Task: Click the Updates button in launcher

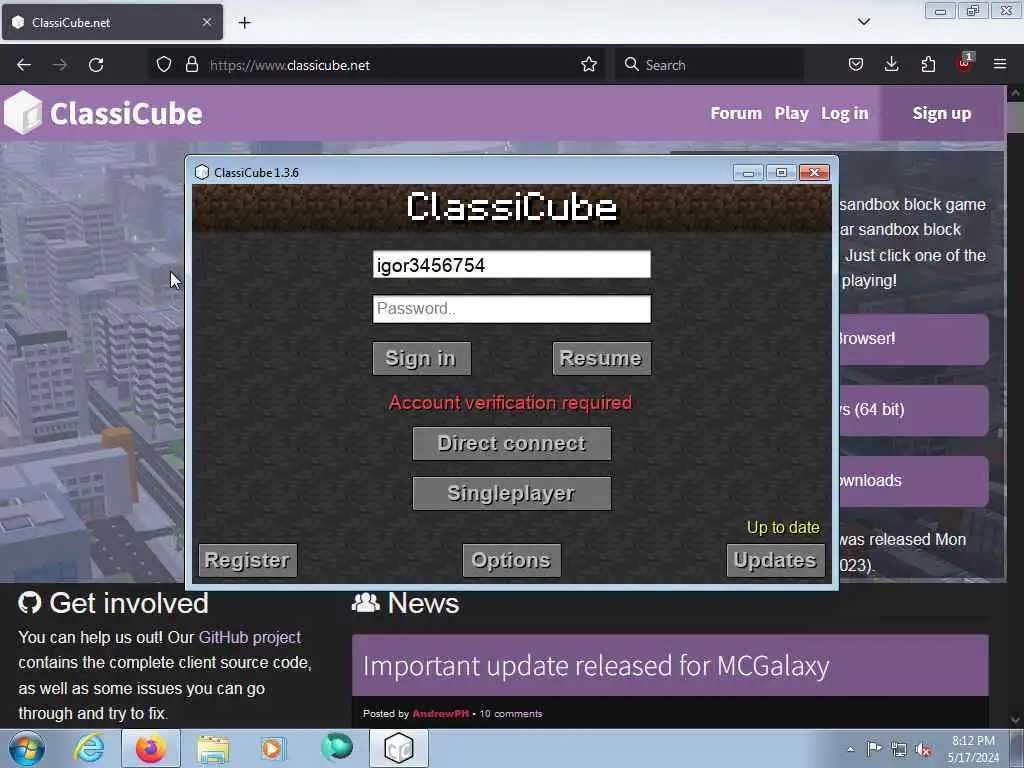Action: (x=775, y=560)
